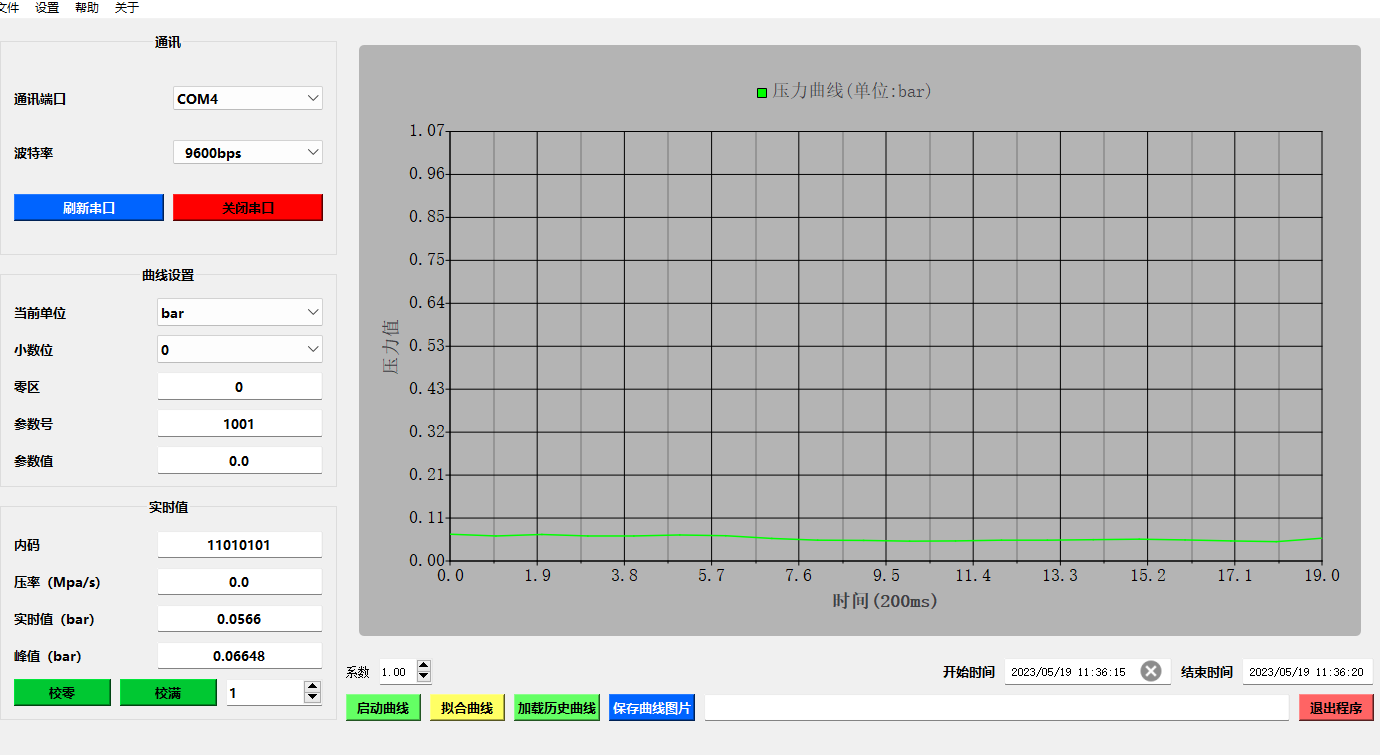Click the blue 刷新串口 button
The width and height of the screenshot is (1380, 755).
pos(89,208)
